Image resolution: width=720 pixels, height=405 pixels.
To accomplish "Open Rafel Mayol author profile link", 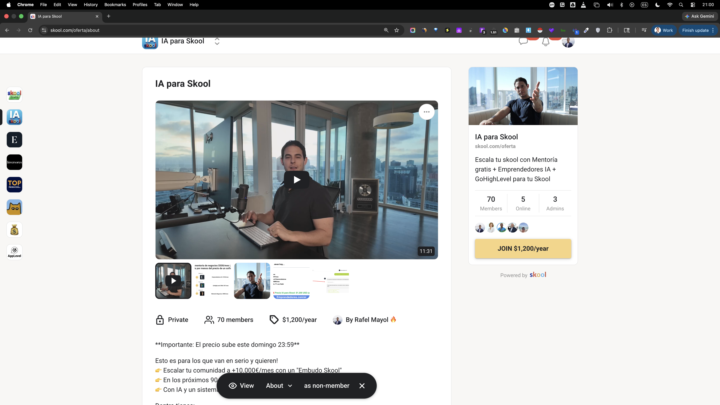I will pos(365,320).
